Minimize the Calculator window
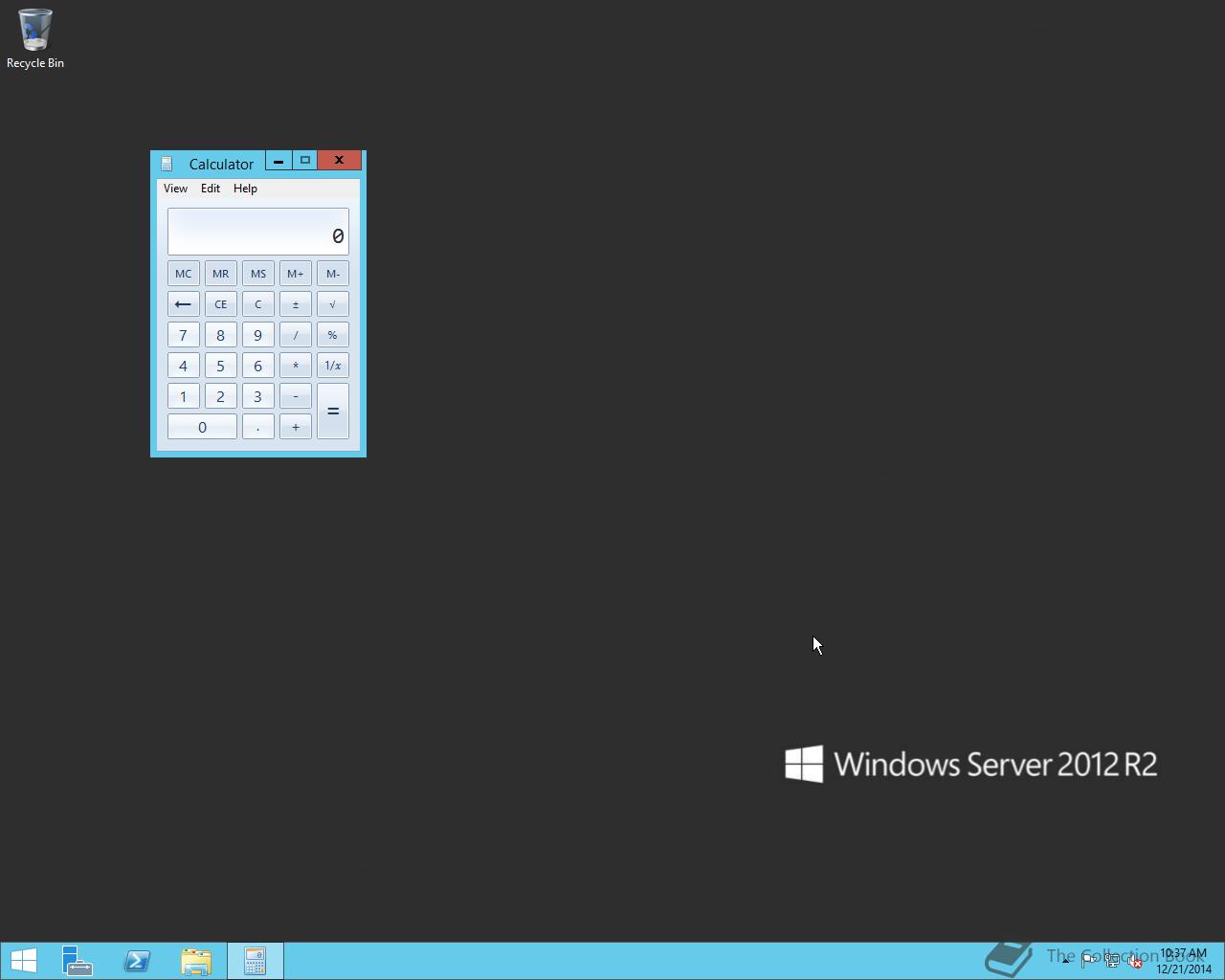Viewport: 1225px width, 980px height. [x=278, y=161]
